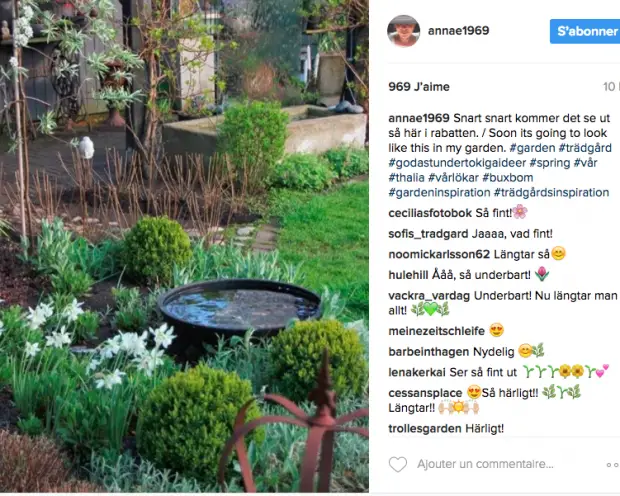Viewport: 620px width, 496px height.
Task: Open the #spring hashtag
Action: click(550, 163)
